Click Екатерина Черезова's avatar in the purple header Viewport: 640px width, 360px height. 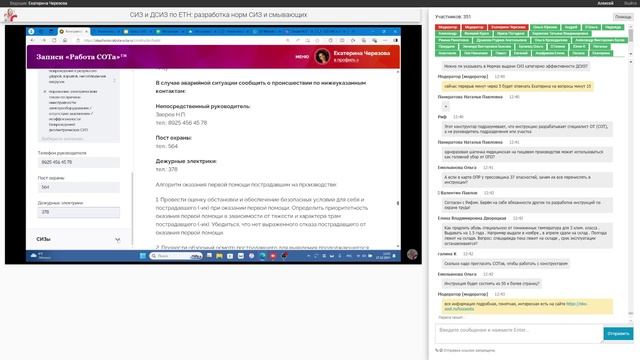tap(322, 56)
